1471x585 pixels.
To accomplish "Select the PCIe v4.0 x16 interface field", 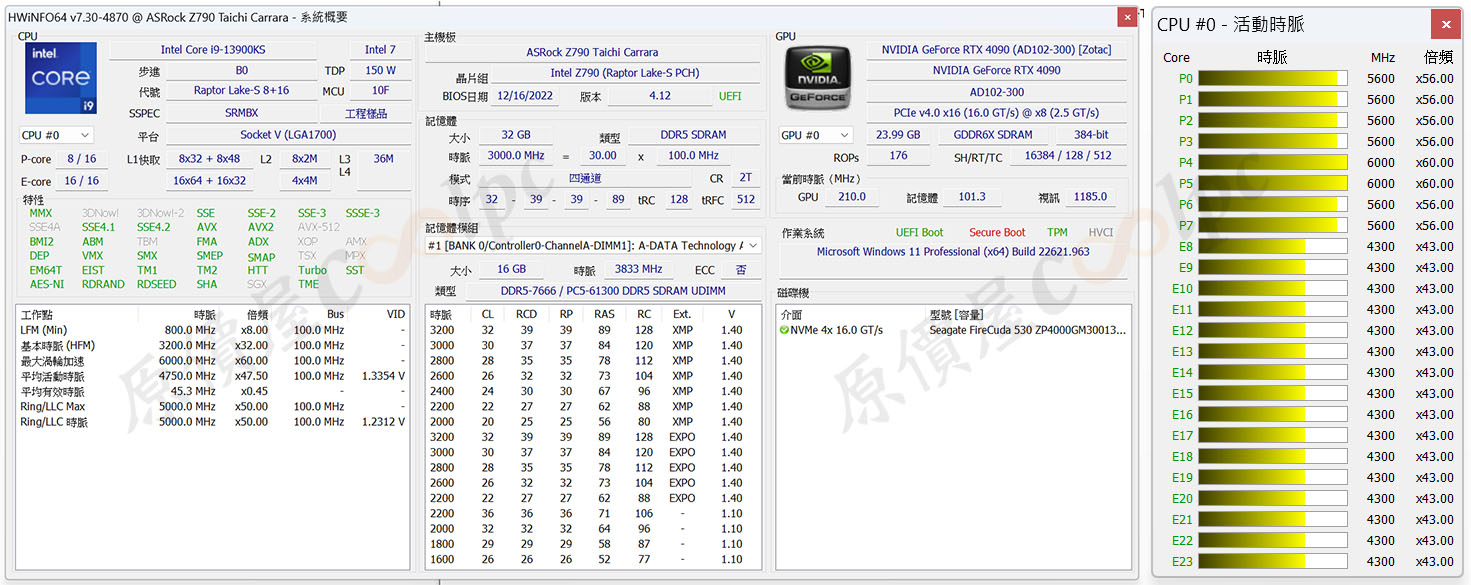I will pos(996,113).
